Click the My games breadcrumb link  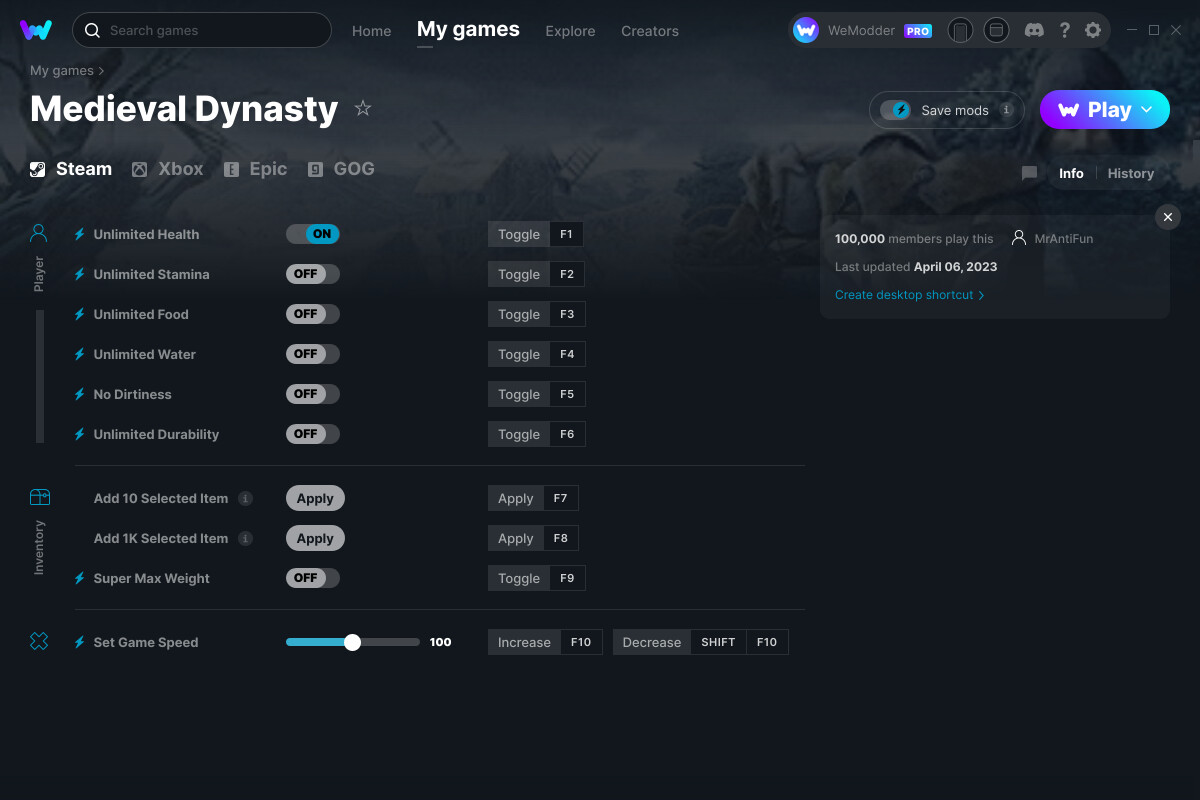pyautogui.click(x=62, y=71)
